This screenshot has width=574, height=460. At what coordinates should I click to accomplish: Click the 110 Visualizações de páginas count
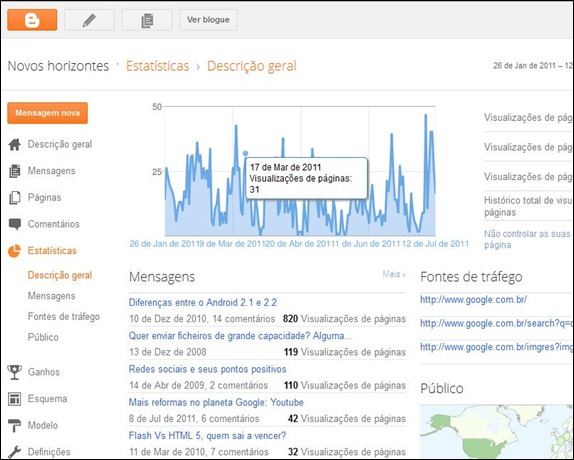[x=344, y=386]
